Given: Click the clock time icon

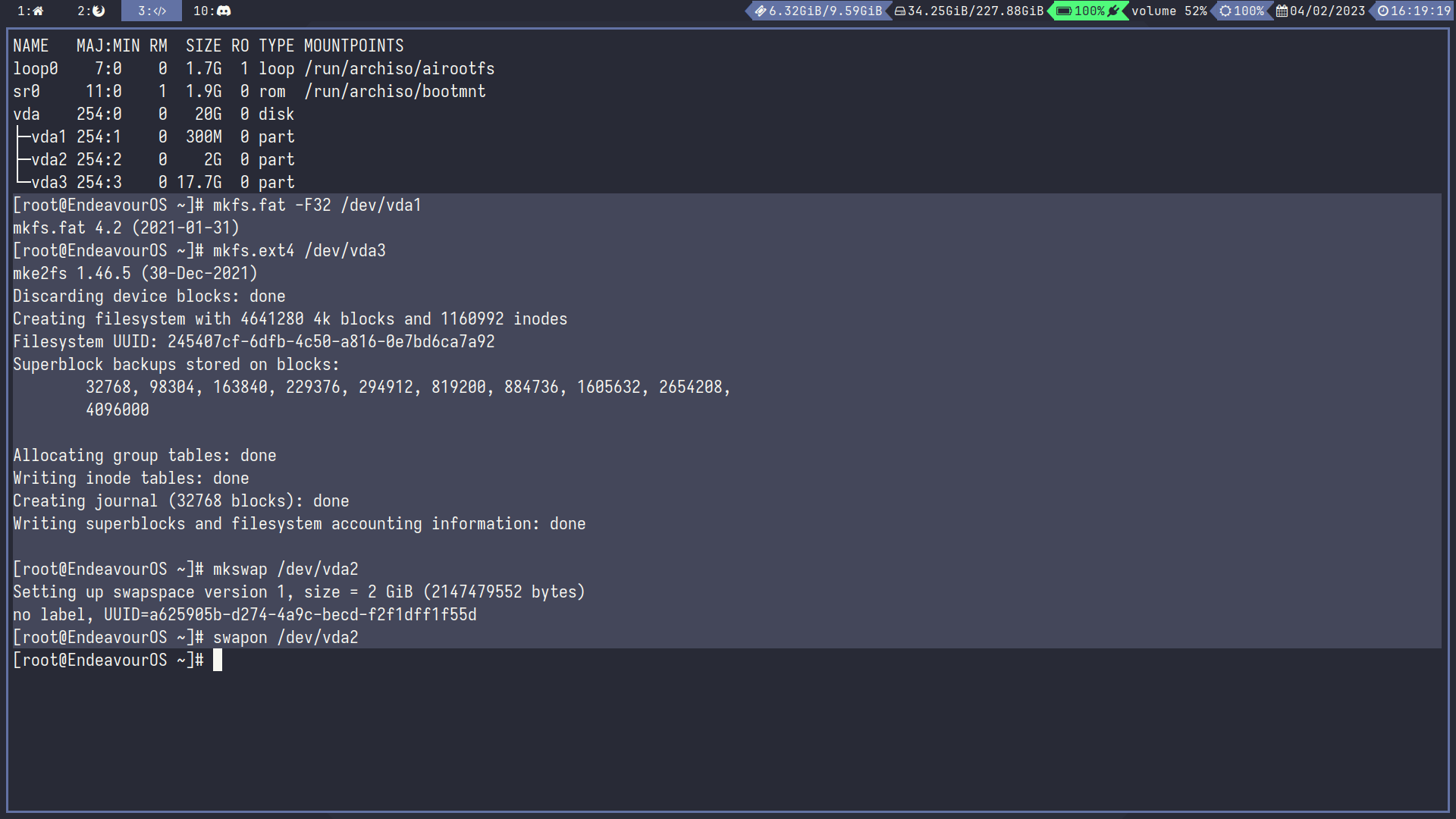Looking at the screenshot, I should (1383, 11).
